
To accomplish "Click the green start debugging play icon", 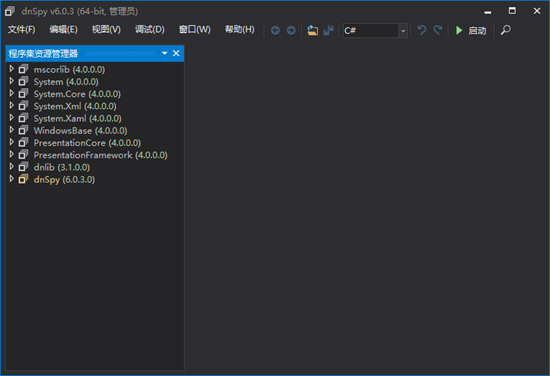I will 459,30.
